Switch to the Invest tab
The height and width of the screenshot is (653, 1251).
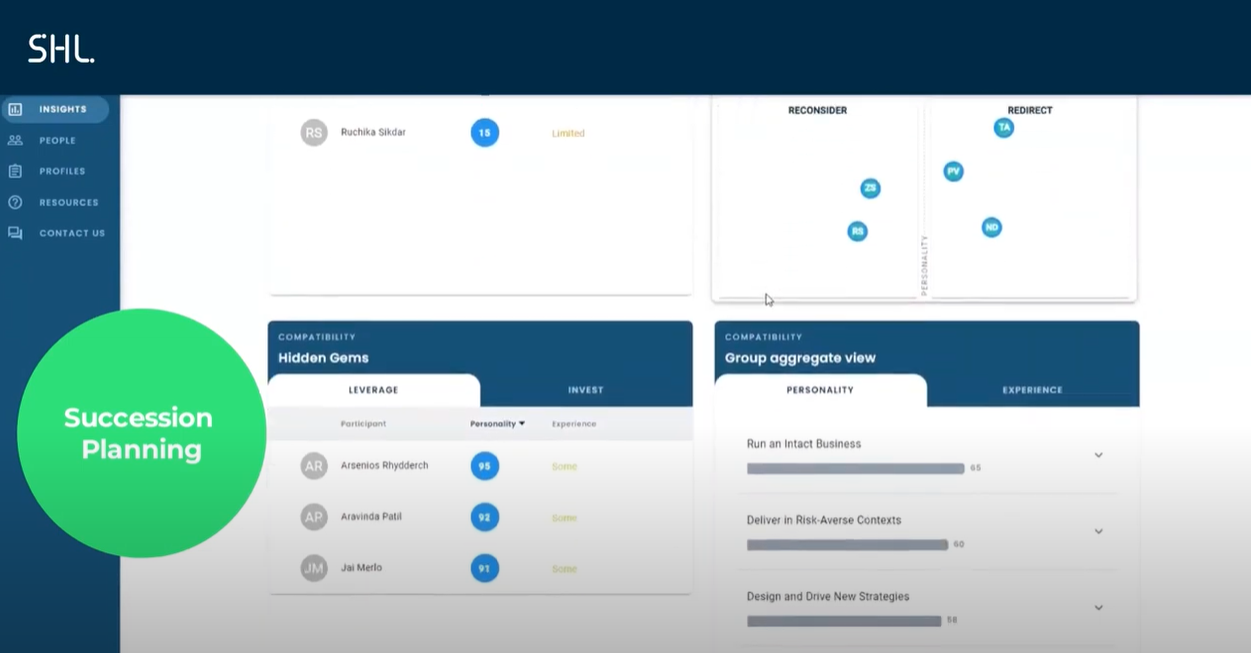[585, 390]
